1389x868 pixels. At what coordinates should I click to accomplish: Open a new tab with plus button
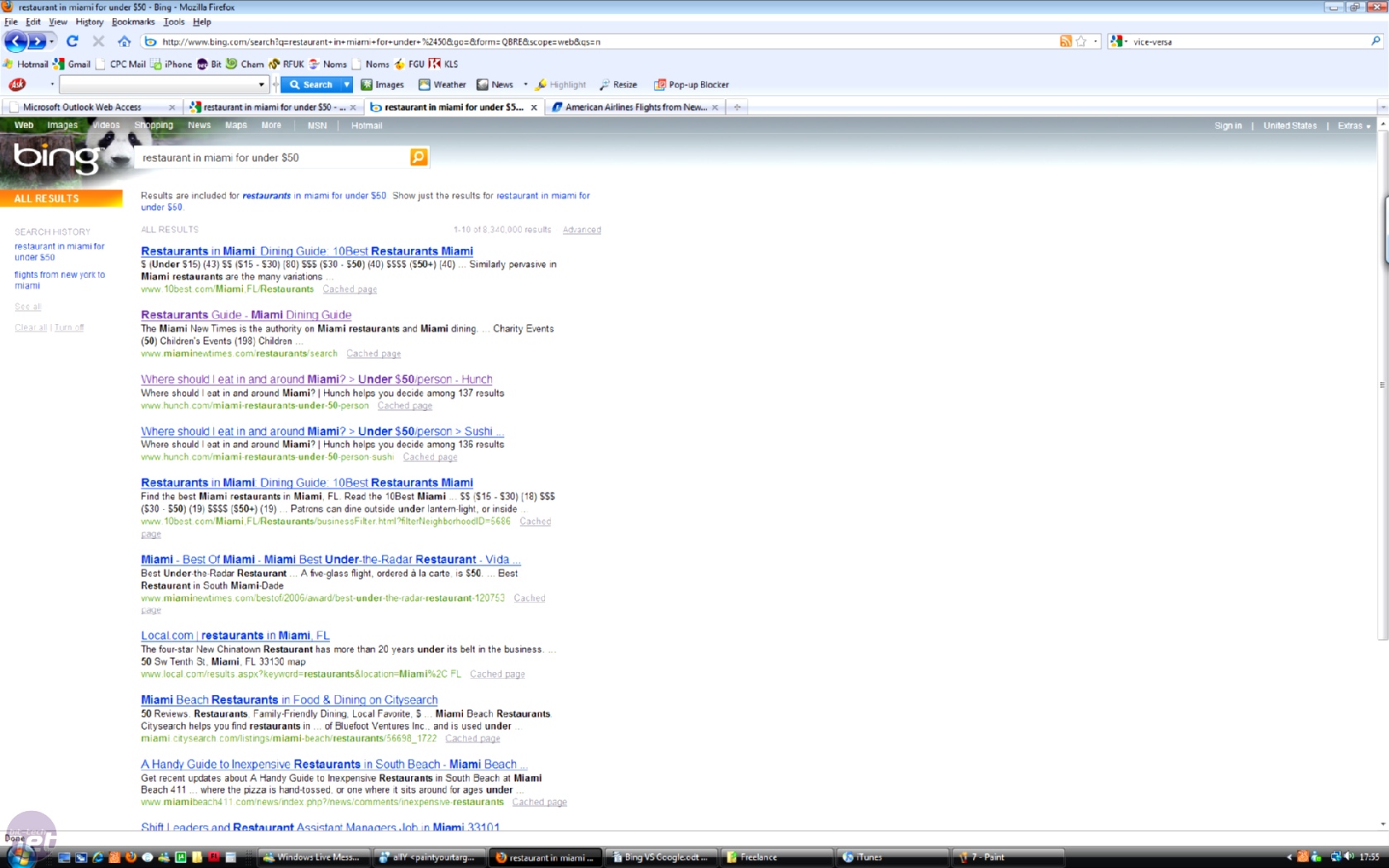(x=737, y=107)
